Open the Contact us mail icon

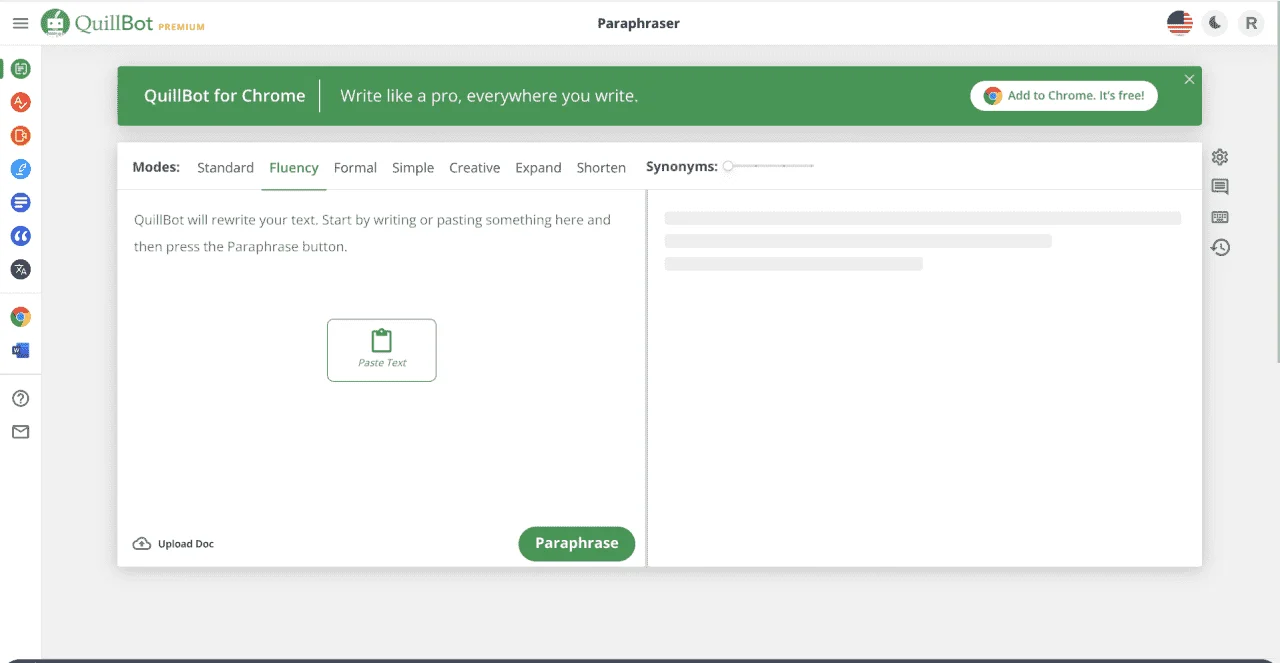(x=20, y=432)
